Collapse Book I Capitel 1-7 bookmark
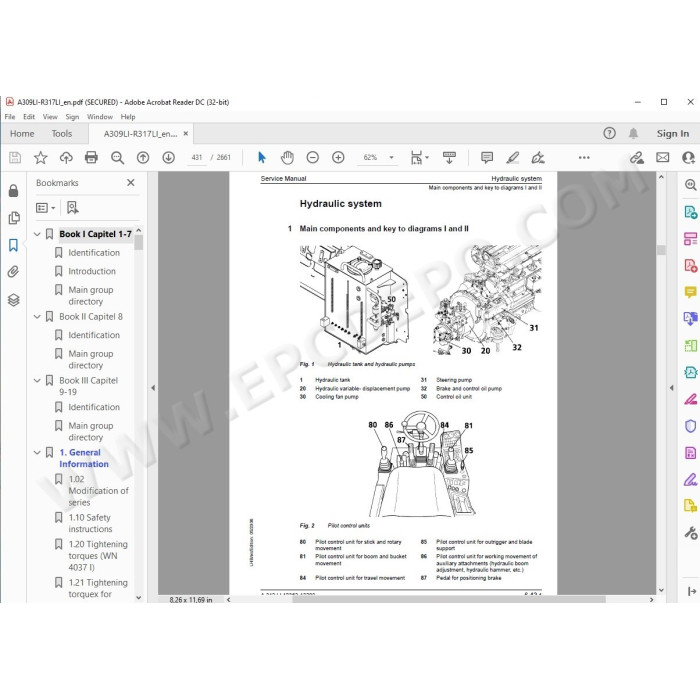Viewport: 700px width, 700px height. click(x=38, y=234)
